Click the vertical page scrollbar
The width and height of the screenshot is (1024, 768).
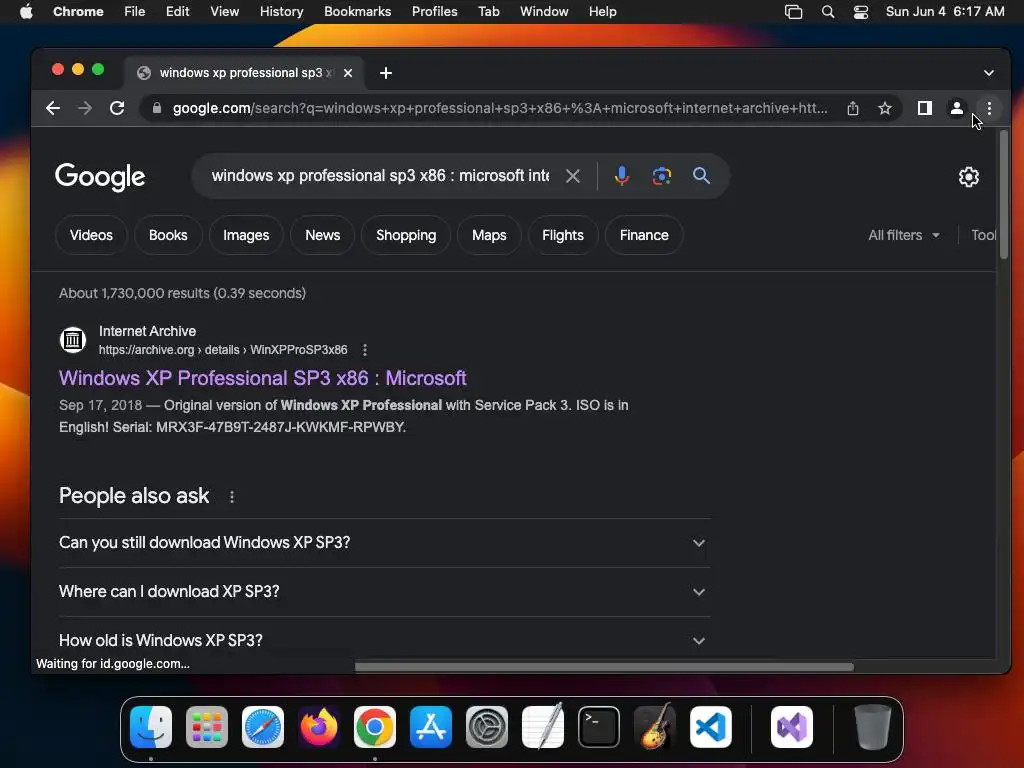click(x=1004, y=194)
